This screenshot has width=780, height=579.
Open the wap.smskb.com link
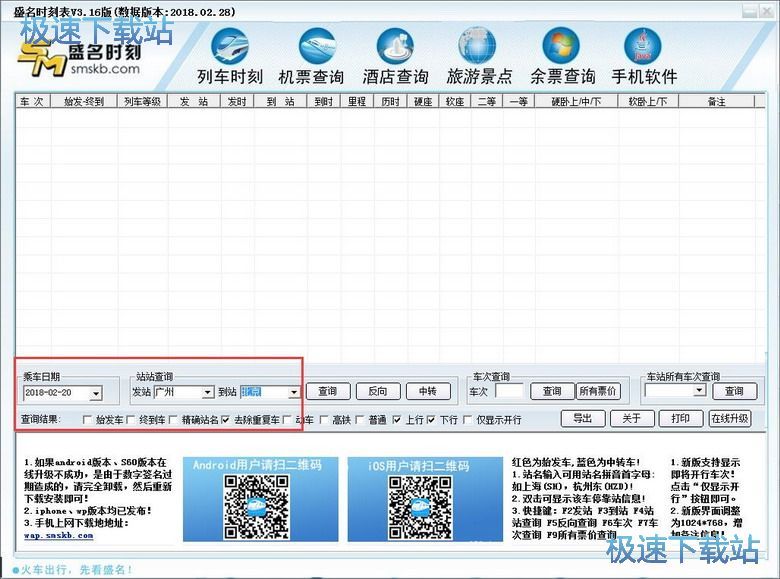[58, 536]
